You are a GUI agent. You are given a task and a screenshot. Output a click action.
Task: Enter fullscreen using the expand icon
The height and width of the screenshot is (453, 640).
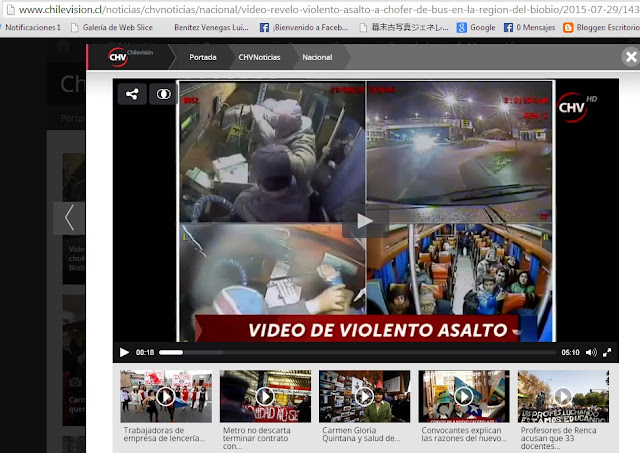click(607, 352)
